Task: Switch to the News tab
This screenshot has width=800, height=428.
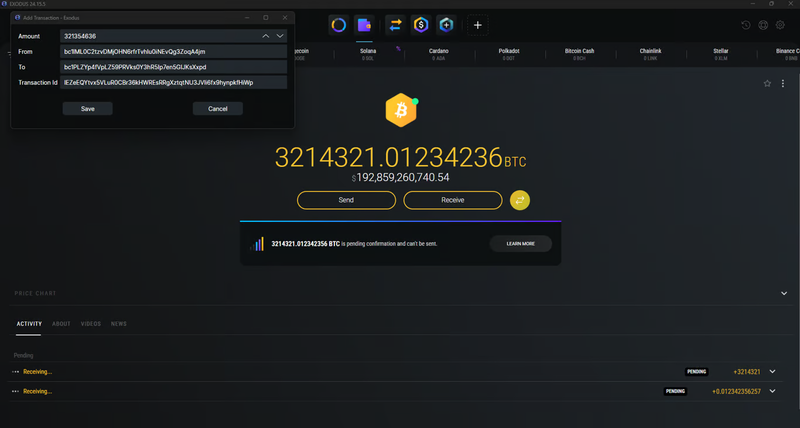Action: pos(118,324)
